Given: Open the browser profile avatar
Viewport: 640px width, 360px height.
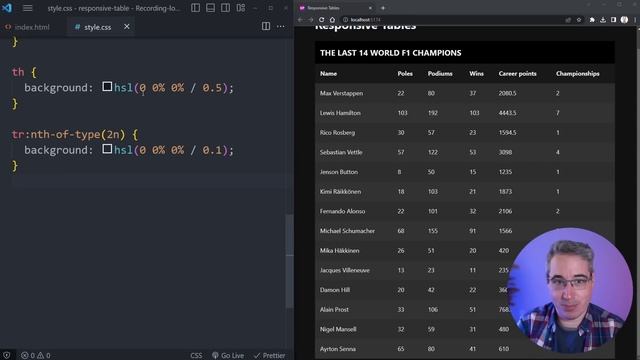Looking at the screenshot, I should [624, 20].
